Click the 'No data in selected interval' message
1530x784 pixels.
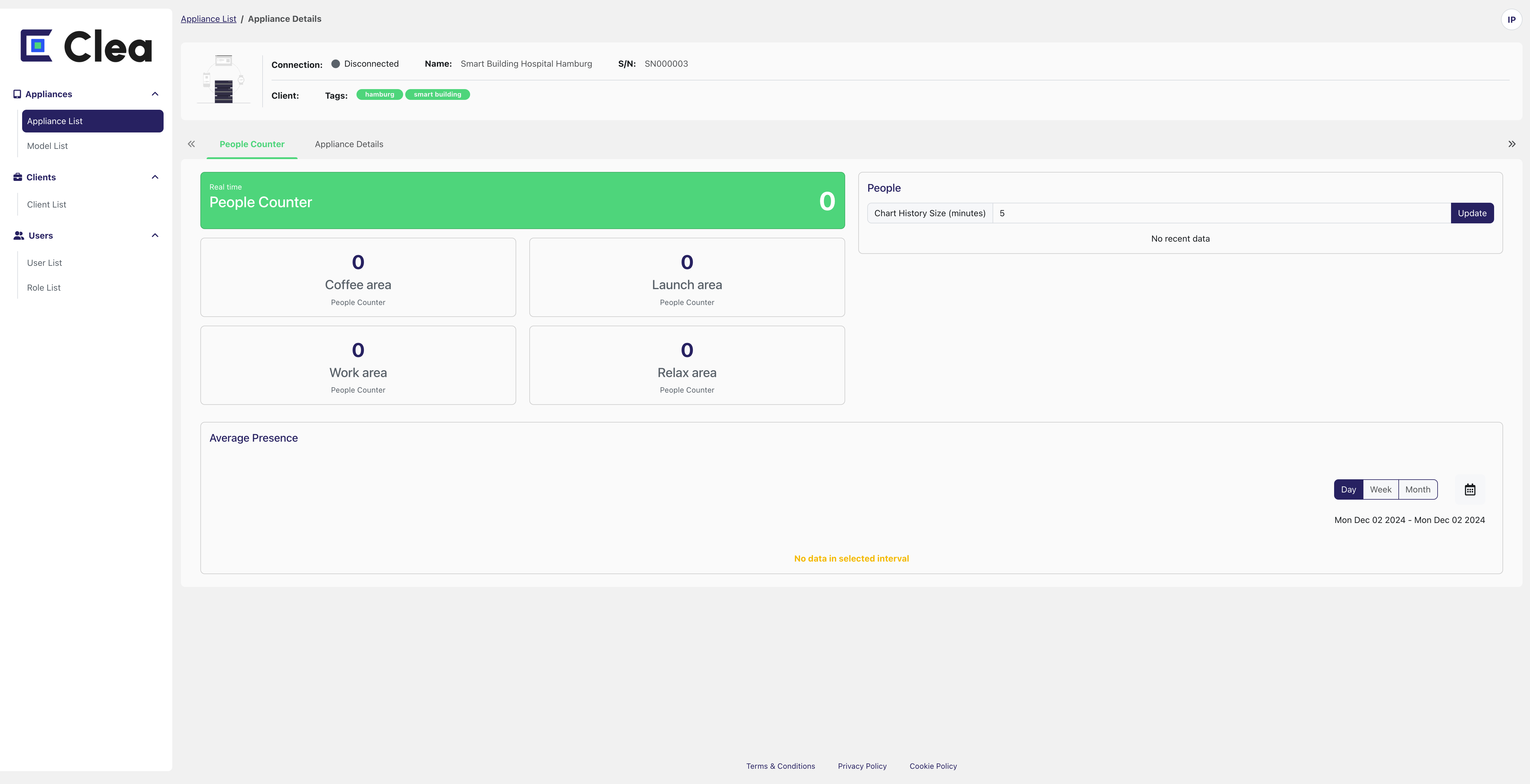click(x=851, y=558)
